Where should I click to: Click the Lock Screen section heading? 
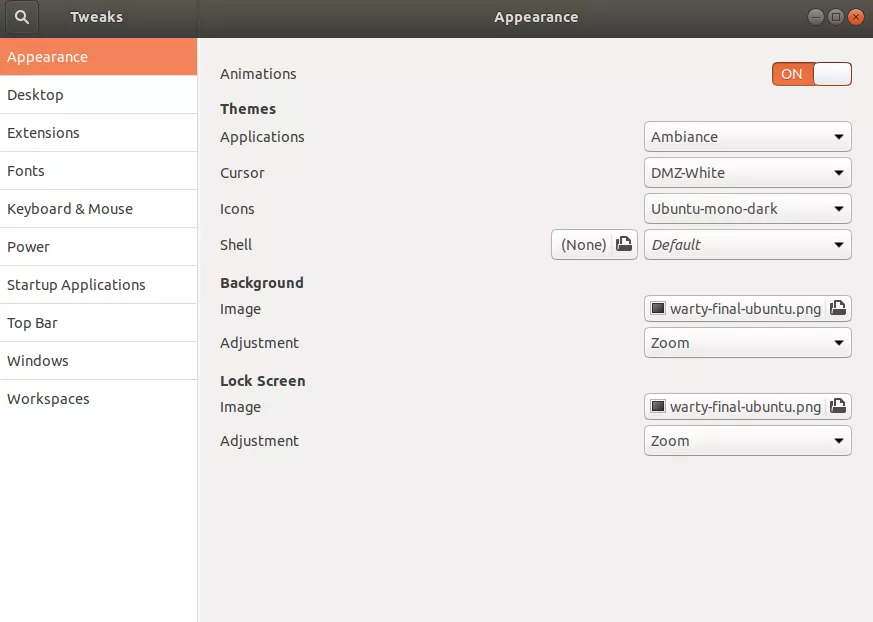coord(263,381)
